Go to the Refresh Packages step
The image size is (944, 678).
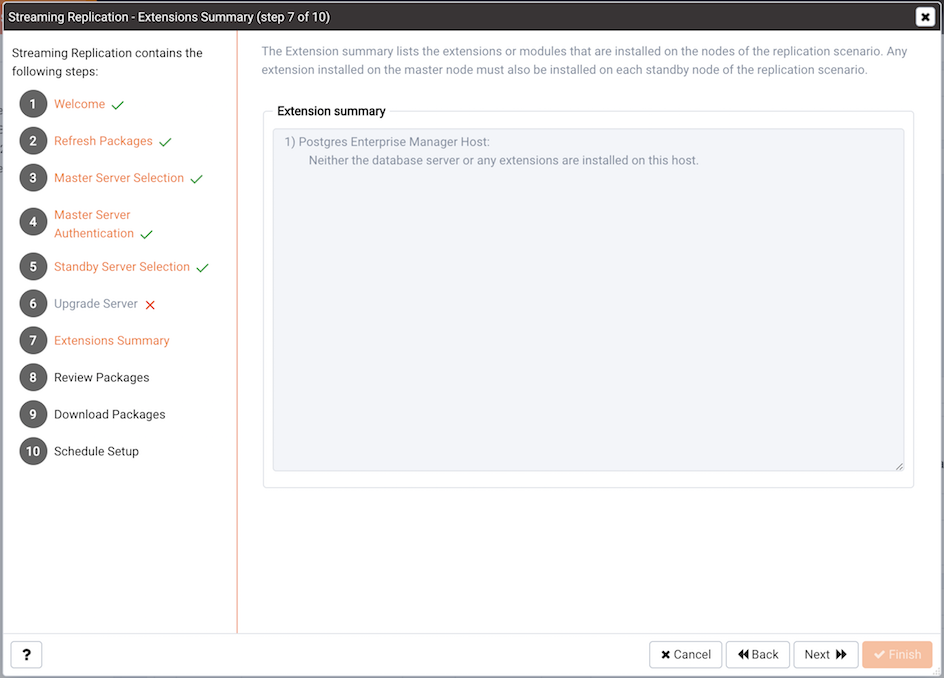click(x=103, y=141)
